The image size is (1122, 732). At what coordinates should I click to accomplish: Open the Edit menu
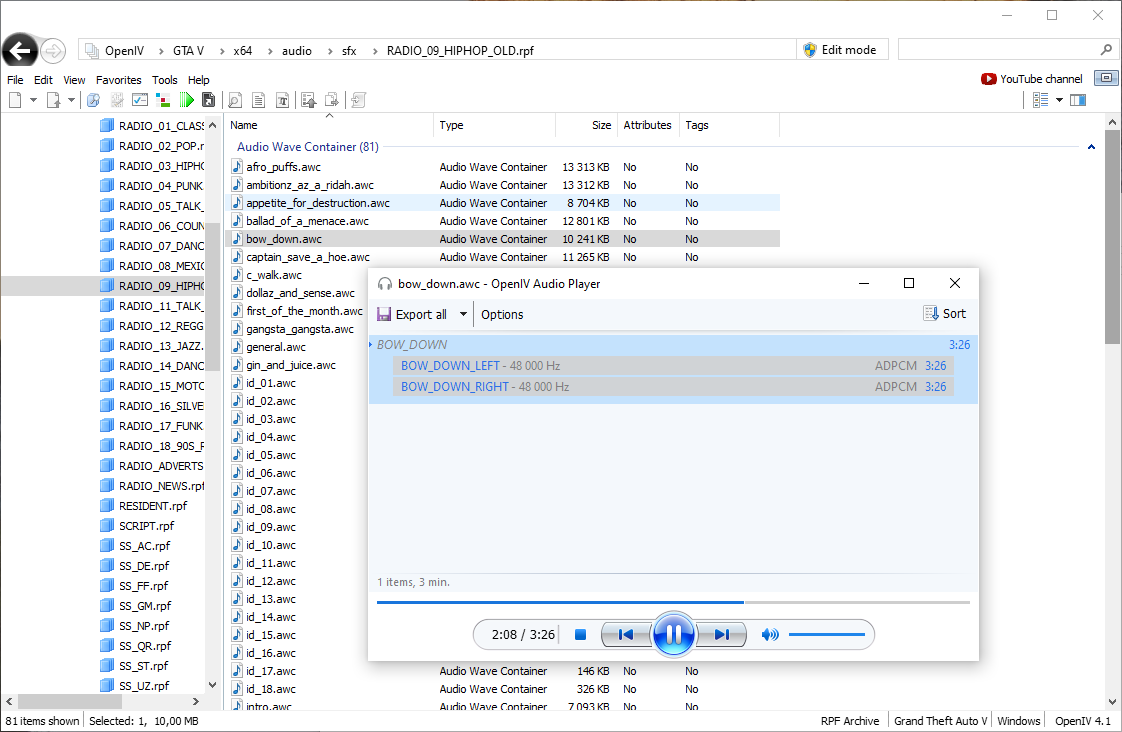point(43,80)
